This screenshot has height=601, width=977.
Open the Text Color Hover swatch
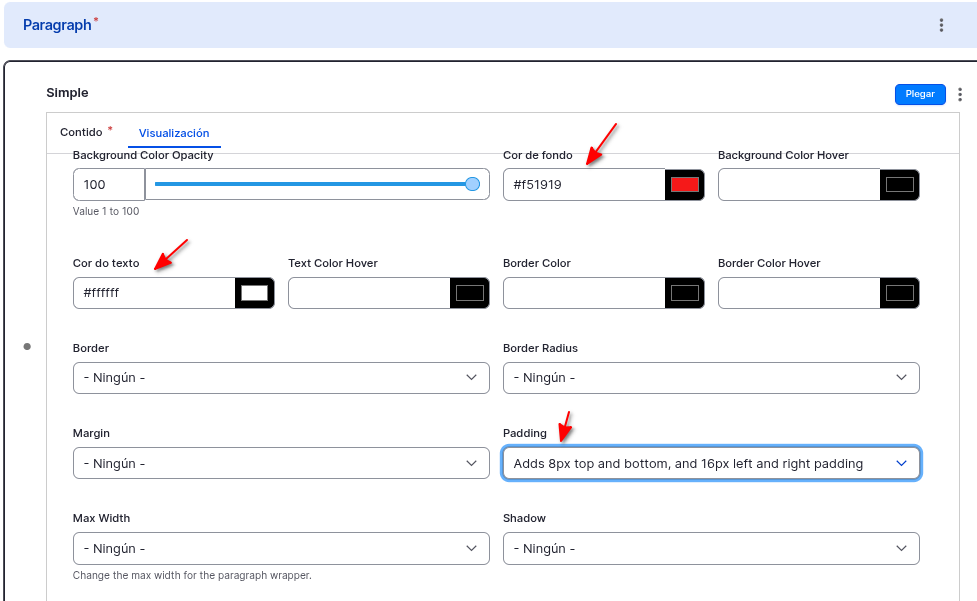[x=470, y=293]
